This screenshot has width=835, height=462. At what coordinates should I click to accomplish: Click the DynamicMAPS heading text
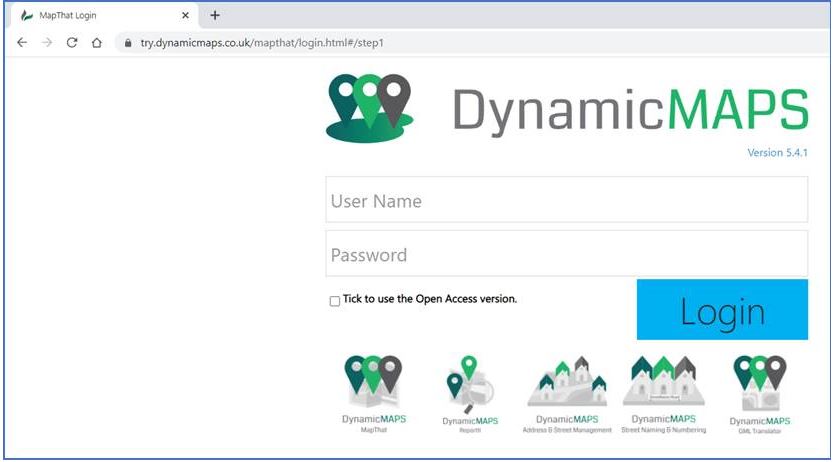631,112
